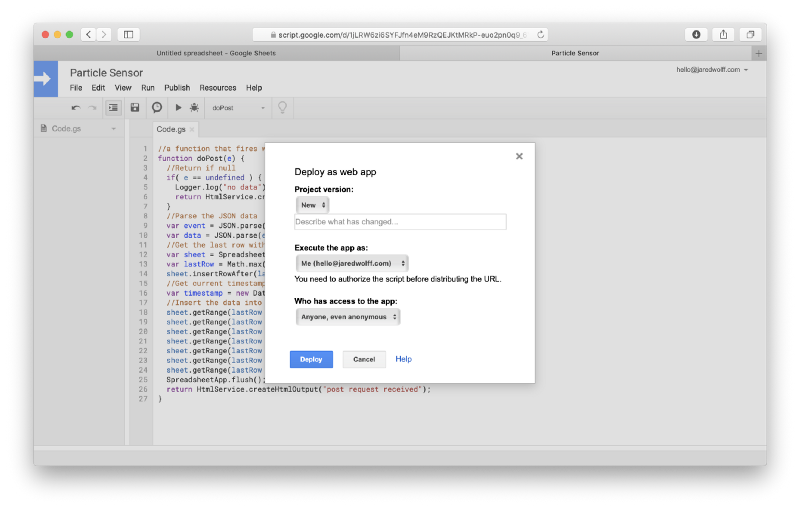Click the Particle Sensor project title
The height and width of the screenshot is (510, 800).
coord(106,72)
